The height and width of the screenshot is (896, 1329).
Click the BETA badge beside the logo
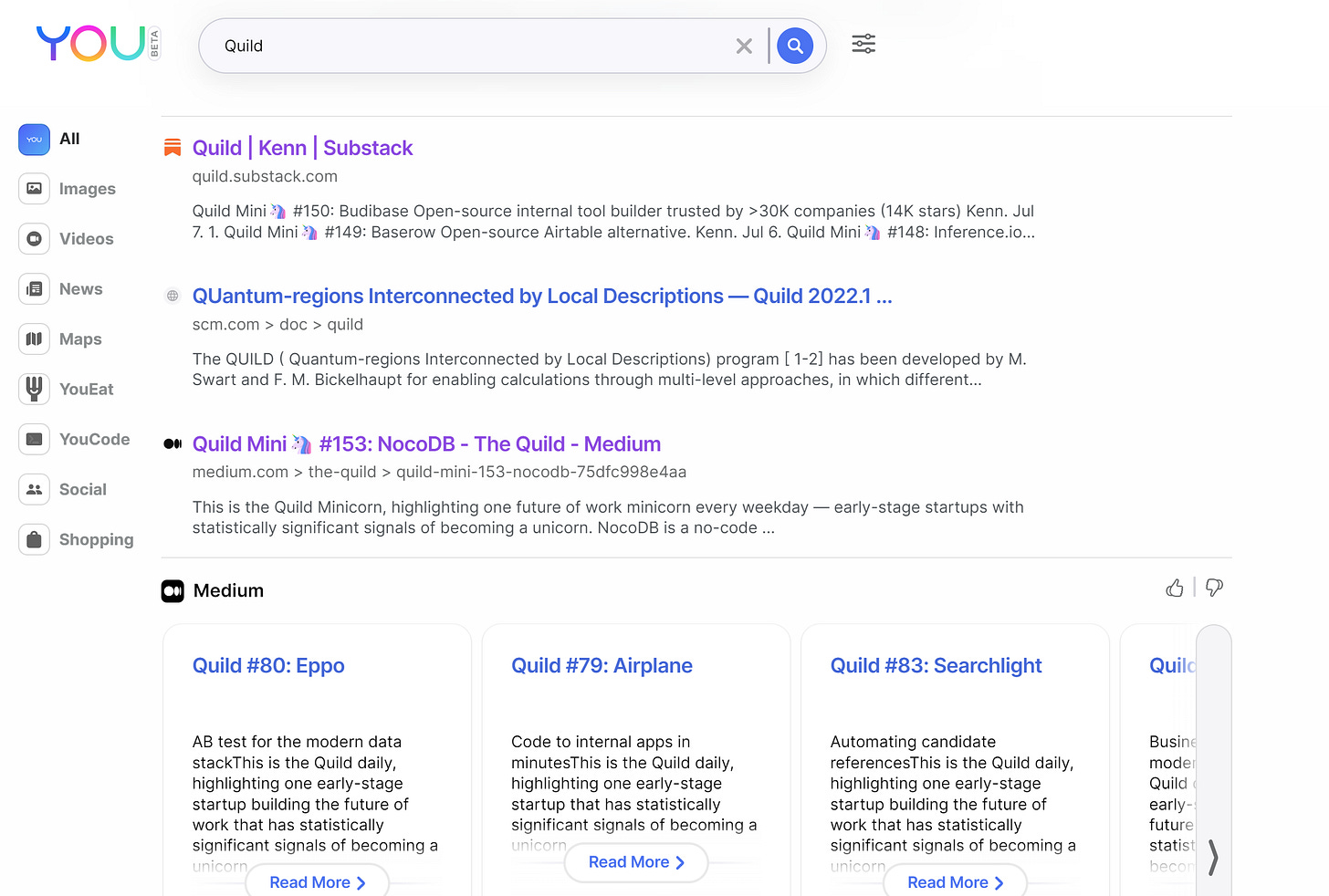pyautogui.click(x=154, y=44)
